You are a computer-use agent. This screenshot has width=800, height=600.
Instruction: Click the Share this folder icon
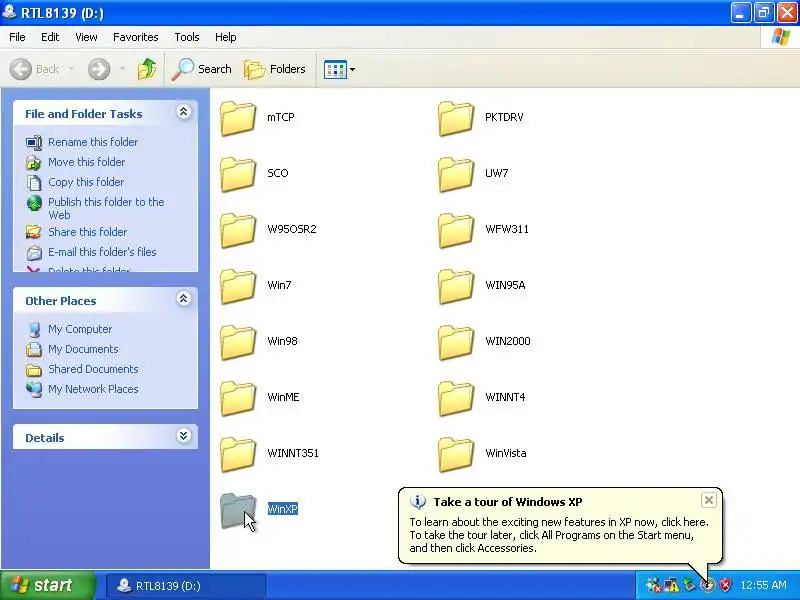[x=34, y=232]
